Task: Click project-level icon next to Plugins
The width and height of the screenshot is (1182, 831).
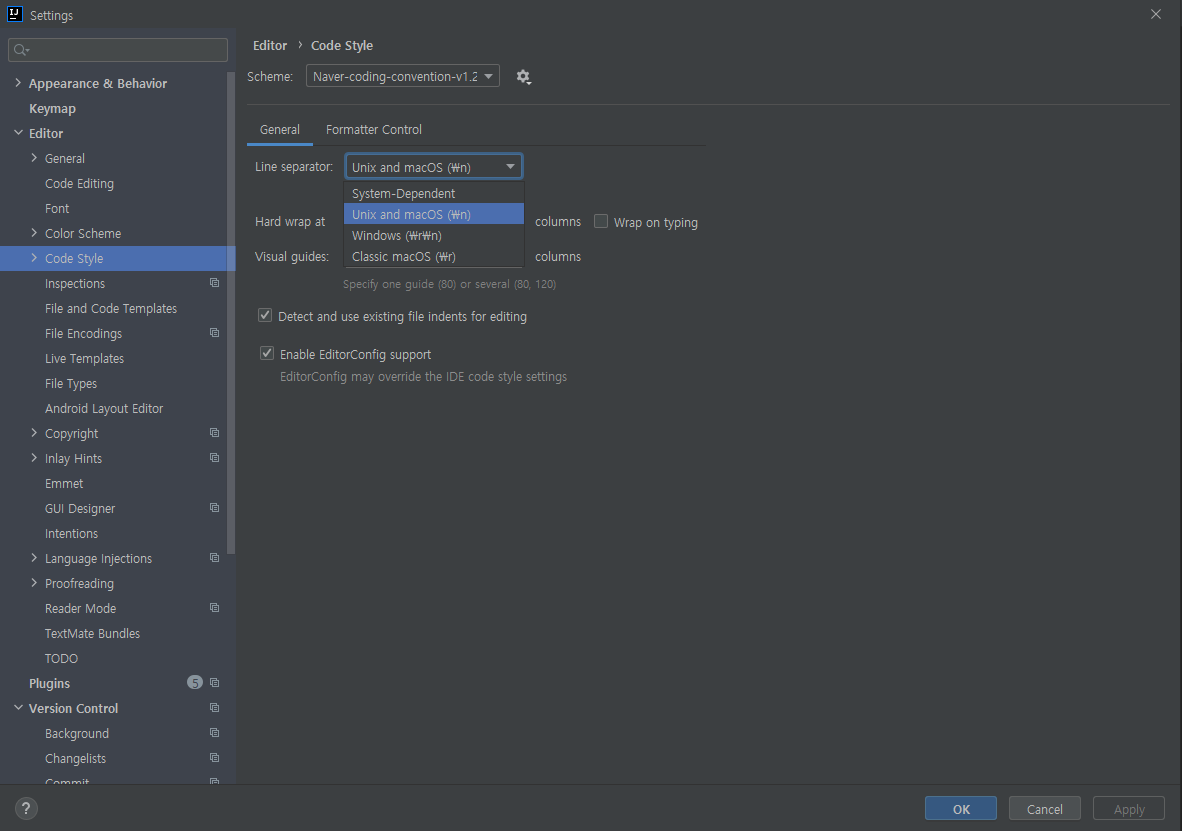Action: click(214, 682)
